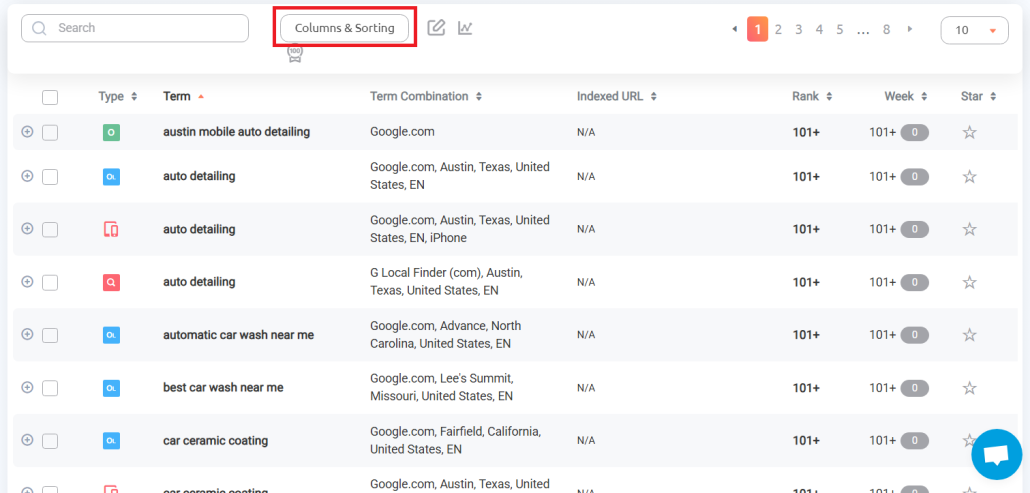Expand the best car wash near me row
The height and width of the screenshot is (493, 1030).
point(27,387)
